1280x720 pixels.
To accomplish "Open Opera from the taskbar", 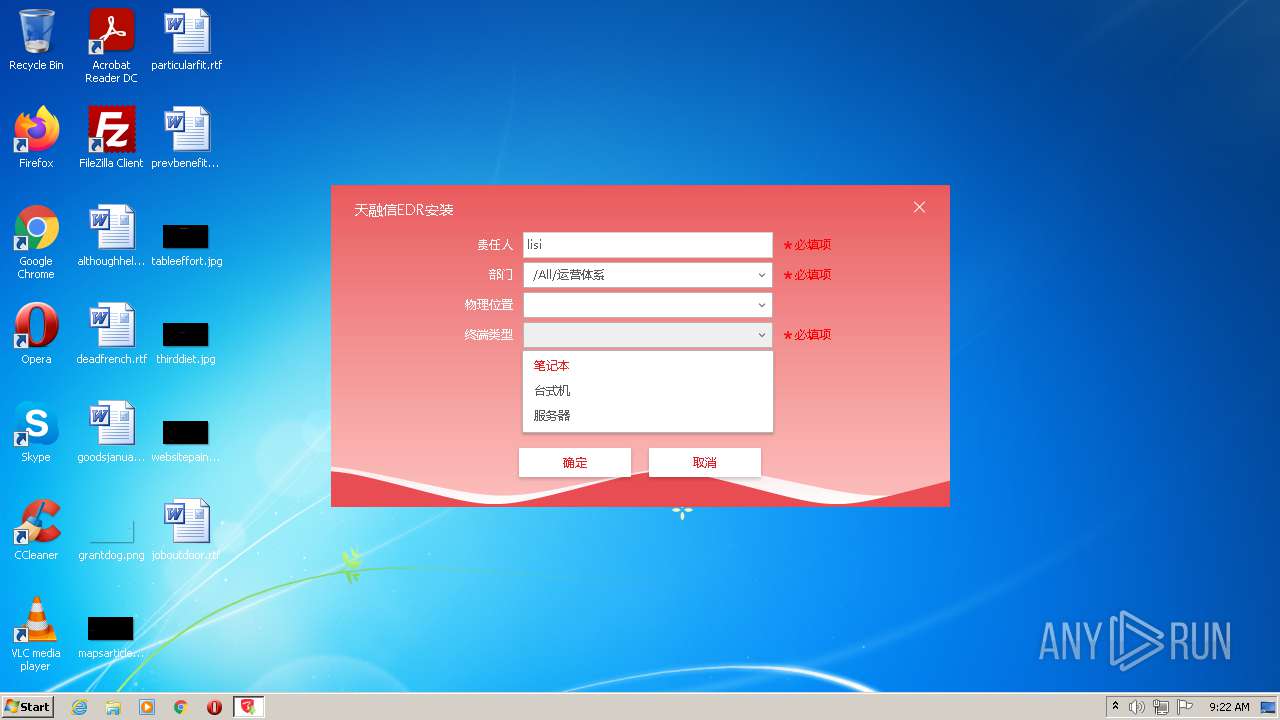I will 214,707.
